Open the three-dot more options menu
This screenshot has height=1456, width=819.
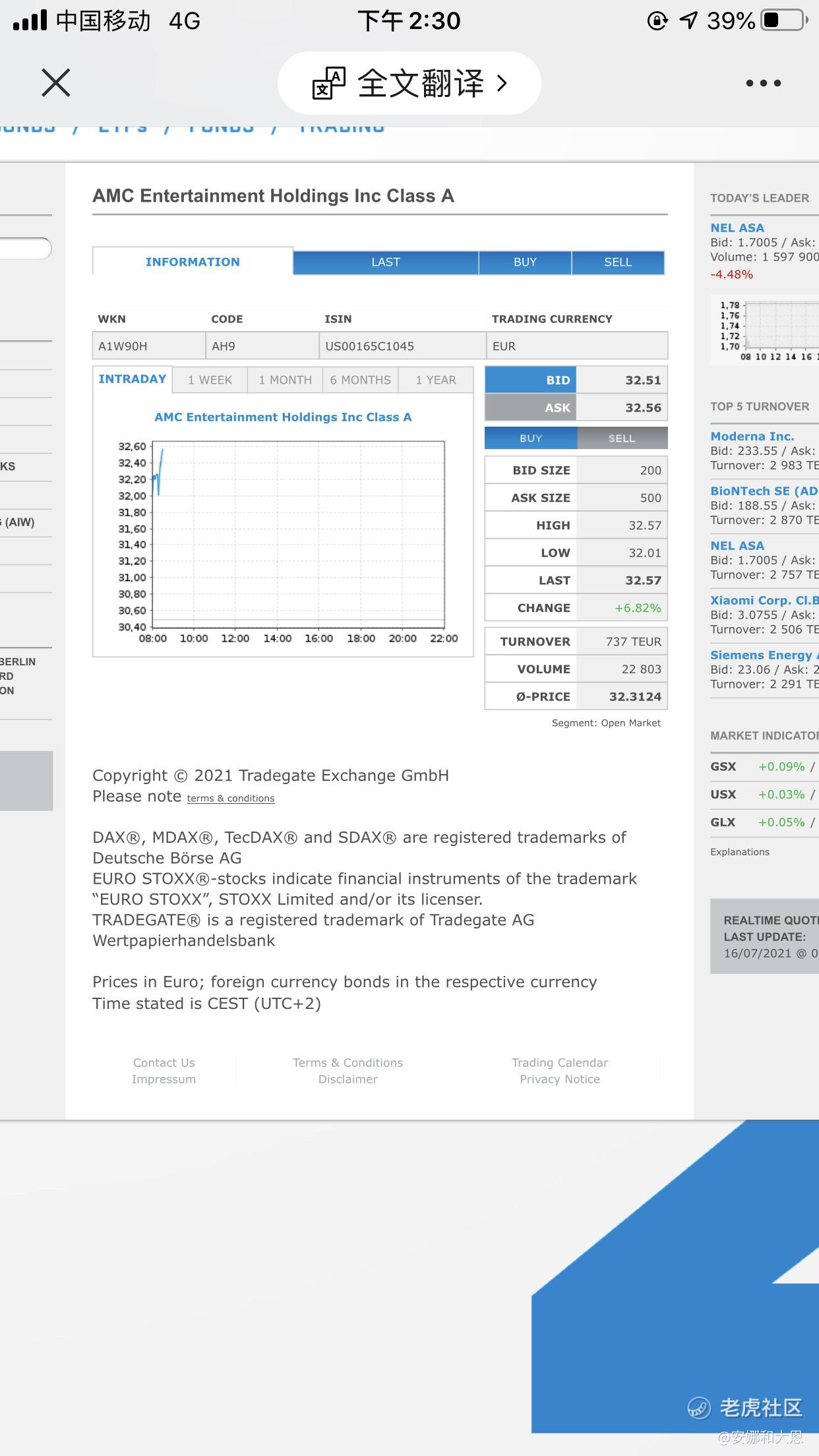pyautogui.click(x=764, y=83)
